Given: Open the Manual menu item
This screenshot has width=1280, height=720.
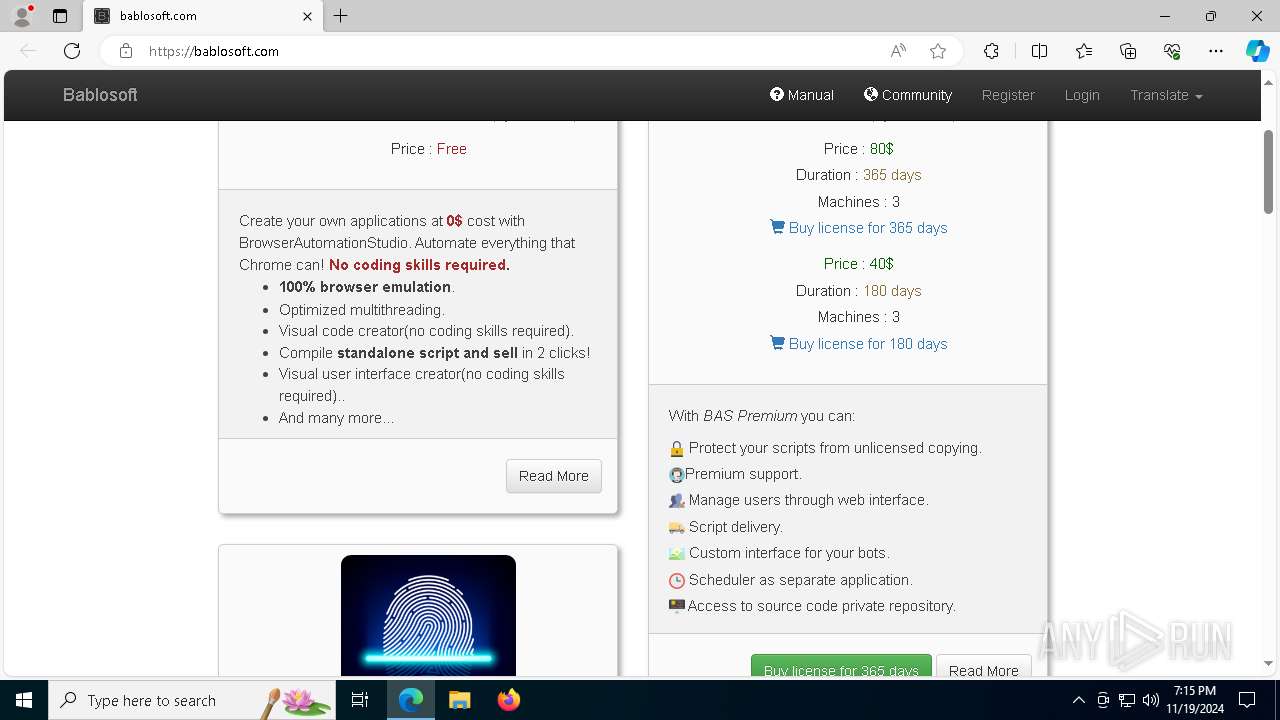Looking at the screenshot, I should [802, 95].
